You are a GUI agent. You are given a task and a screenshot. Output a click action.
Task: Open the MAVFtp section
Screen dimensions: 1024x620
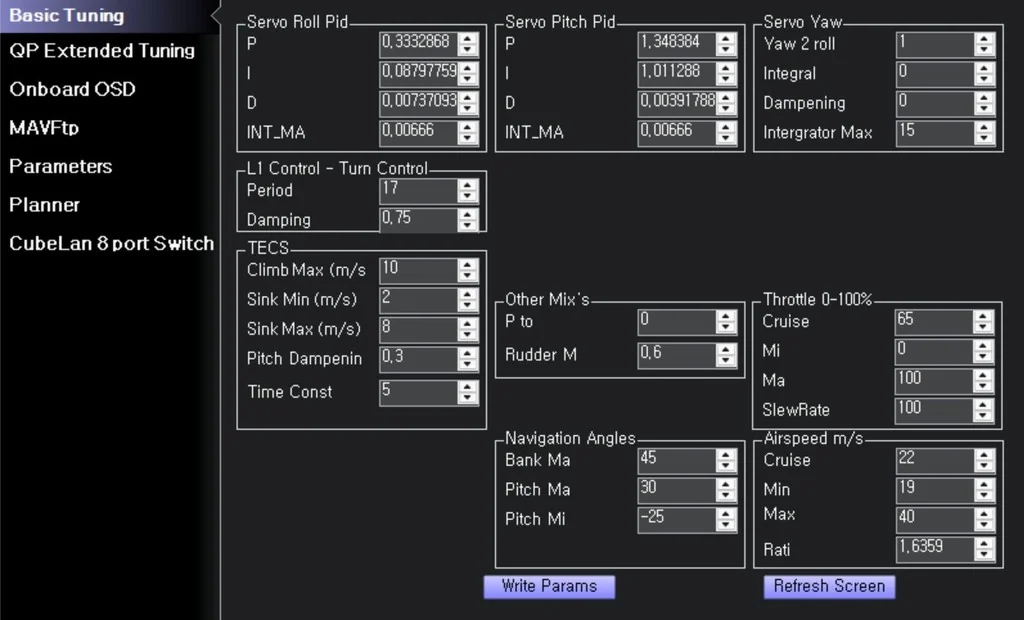click(x=44, y=128)
